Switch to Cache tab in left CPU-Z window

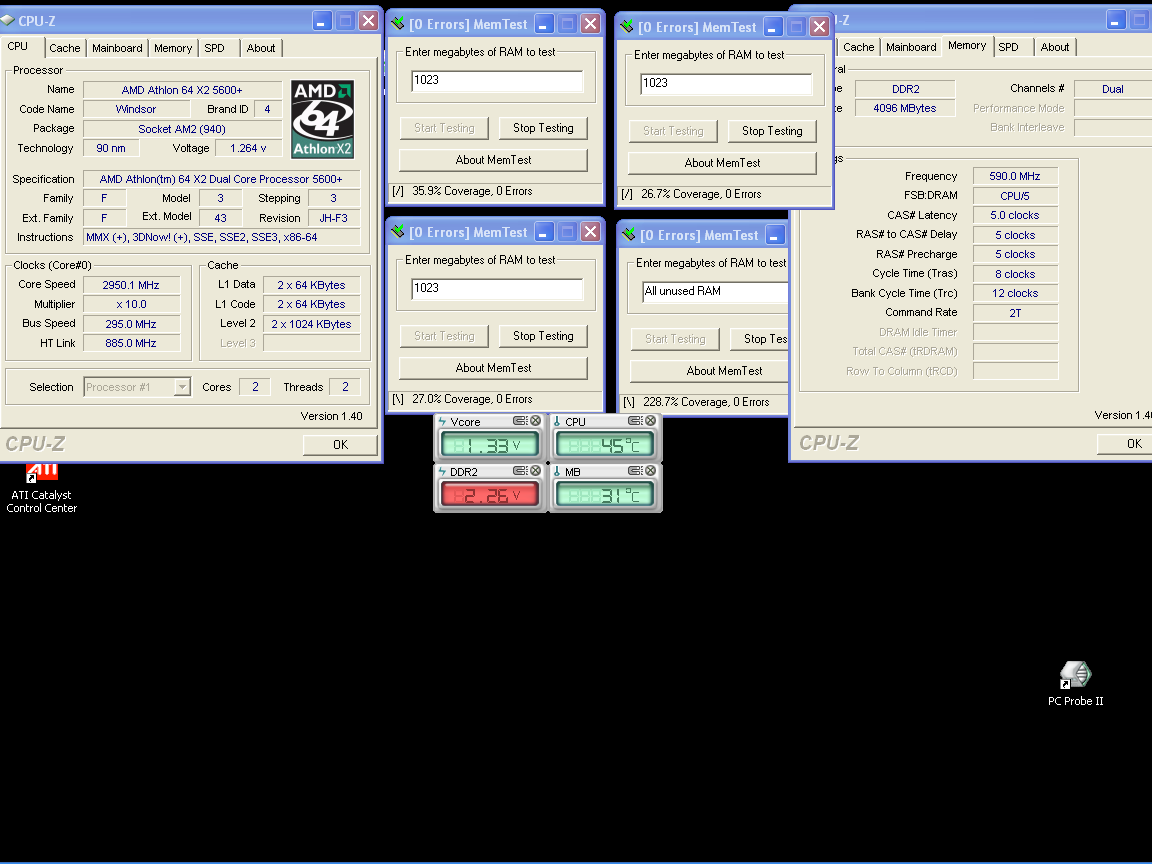(x=65, y=48)
